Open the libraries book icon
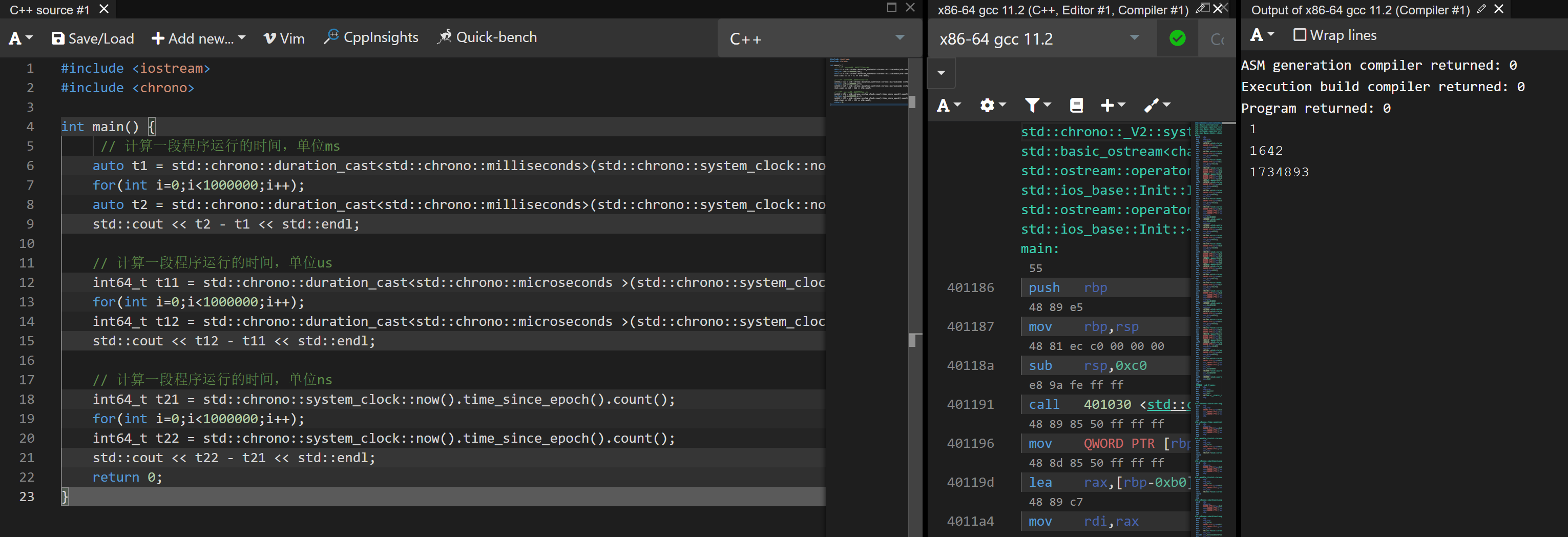This screenshot has height=537, width=1568. tap(1076, 106)
